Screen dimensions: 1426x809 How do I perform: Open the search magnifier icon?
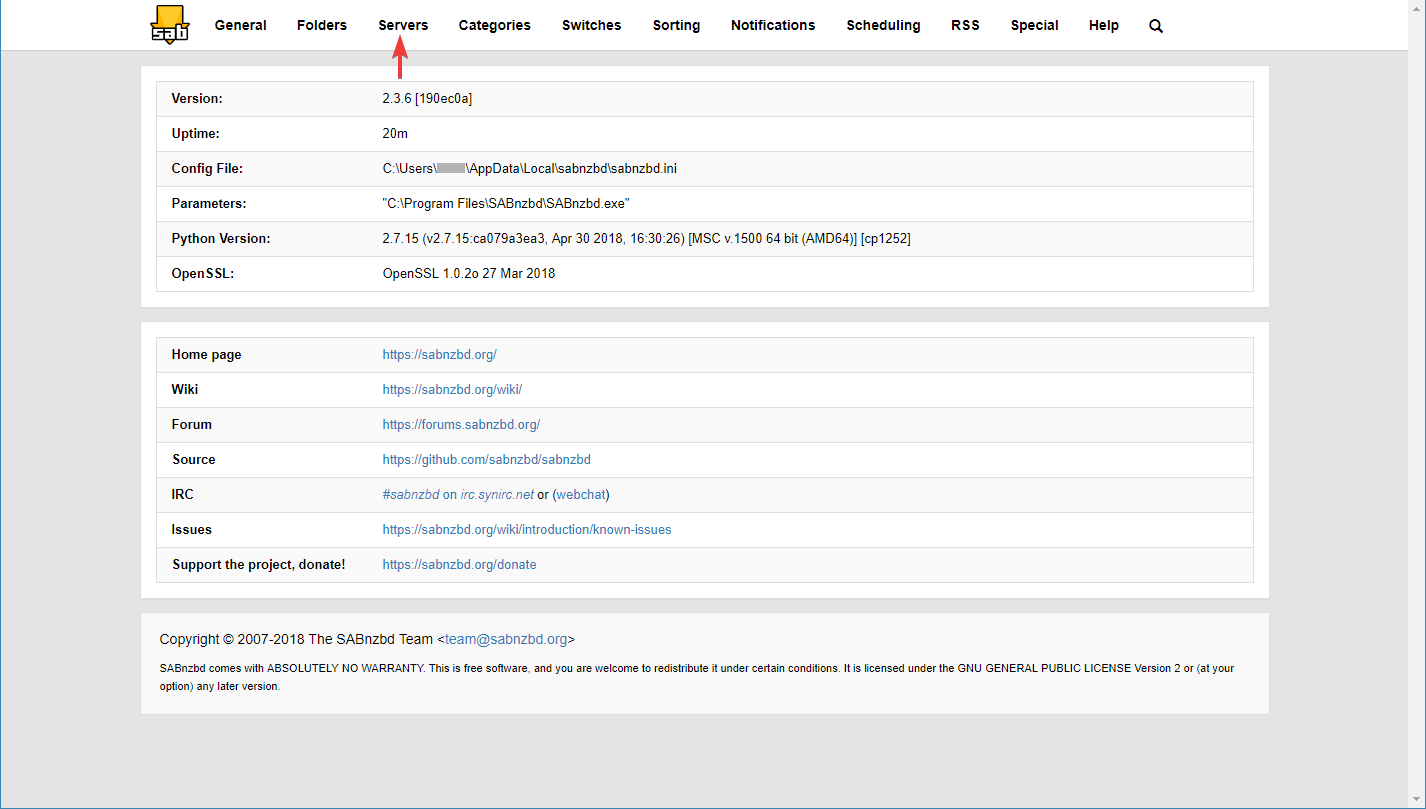click(x=1156, y=26)
